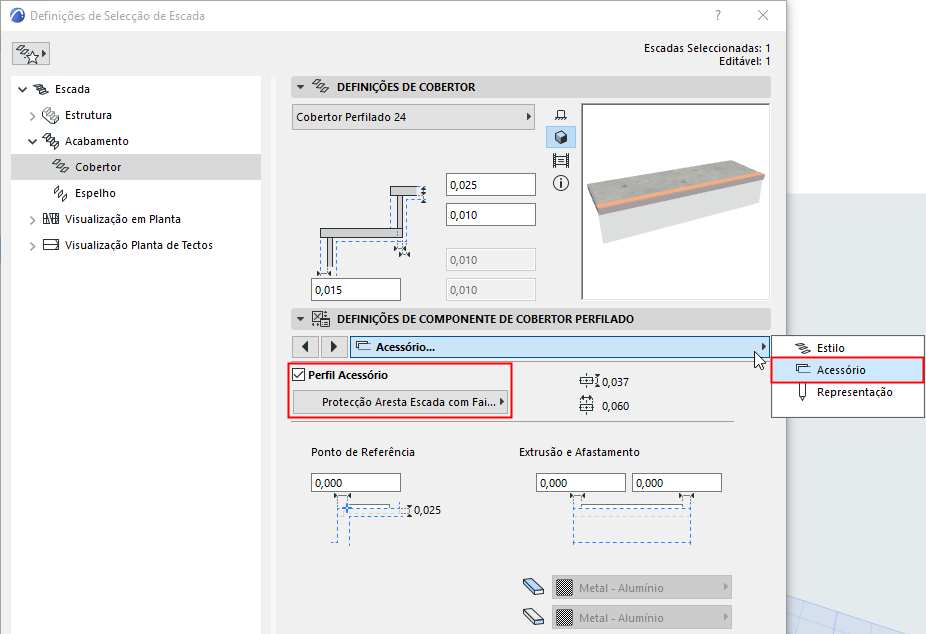926x634 pixels.
Task: Click the 0,015 dimension field
Action: (x=356, y=290)
